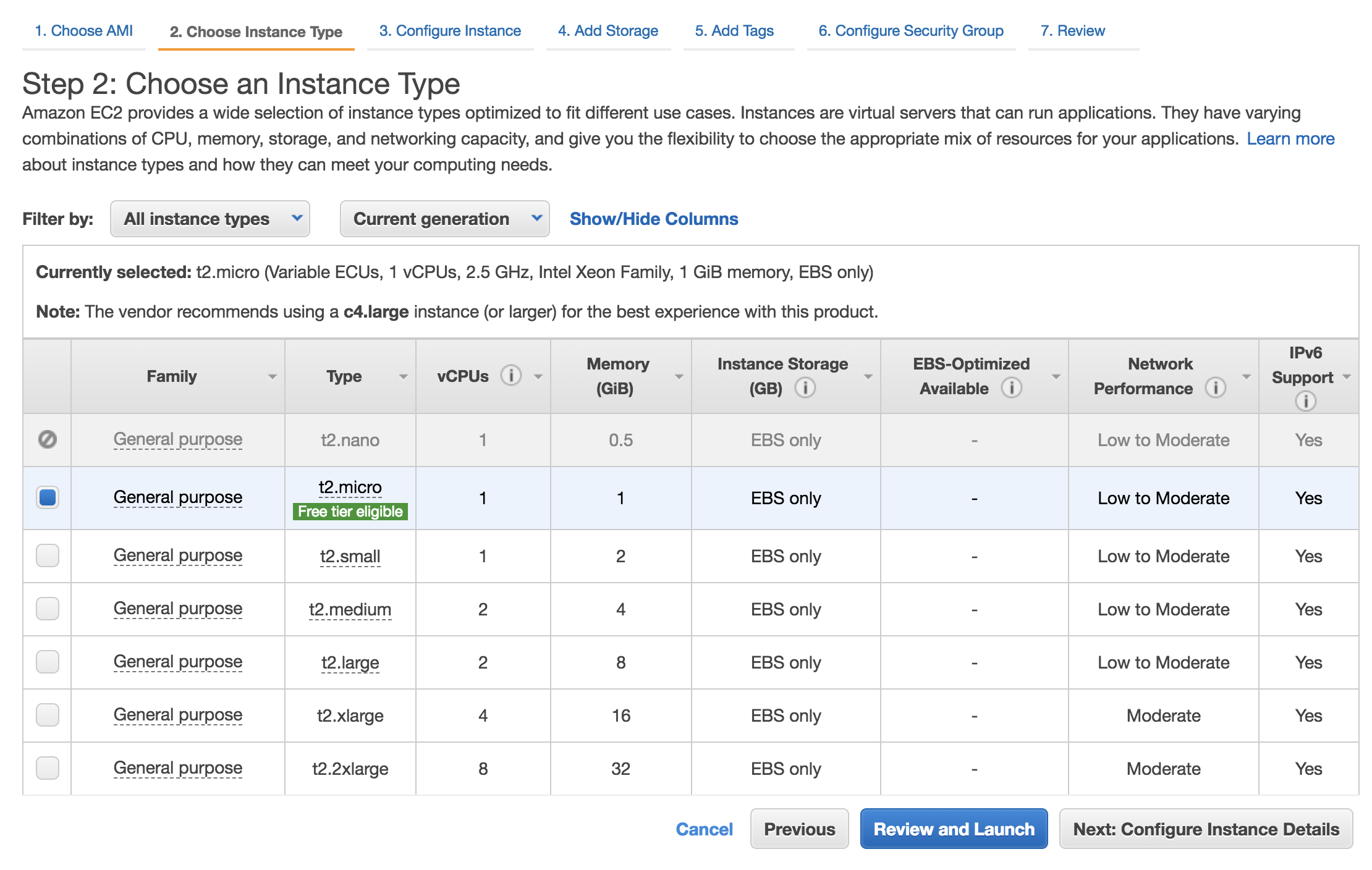1372x870 pixels.
Task: Click the disabled icon on the t2.nano row
Action: 48,439
